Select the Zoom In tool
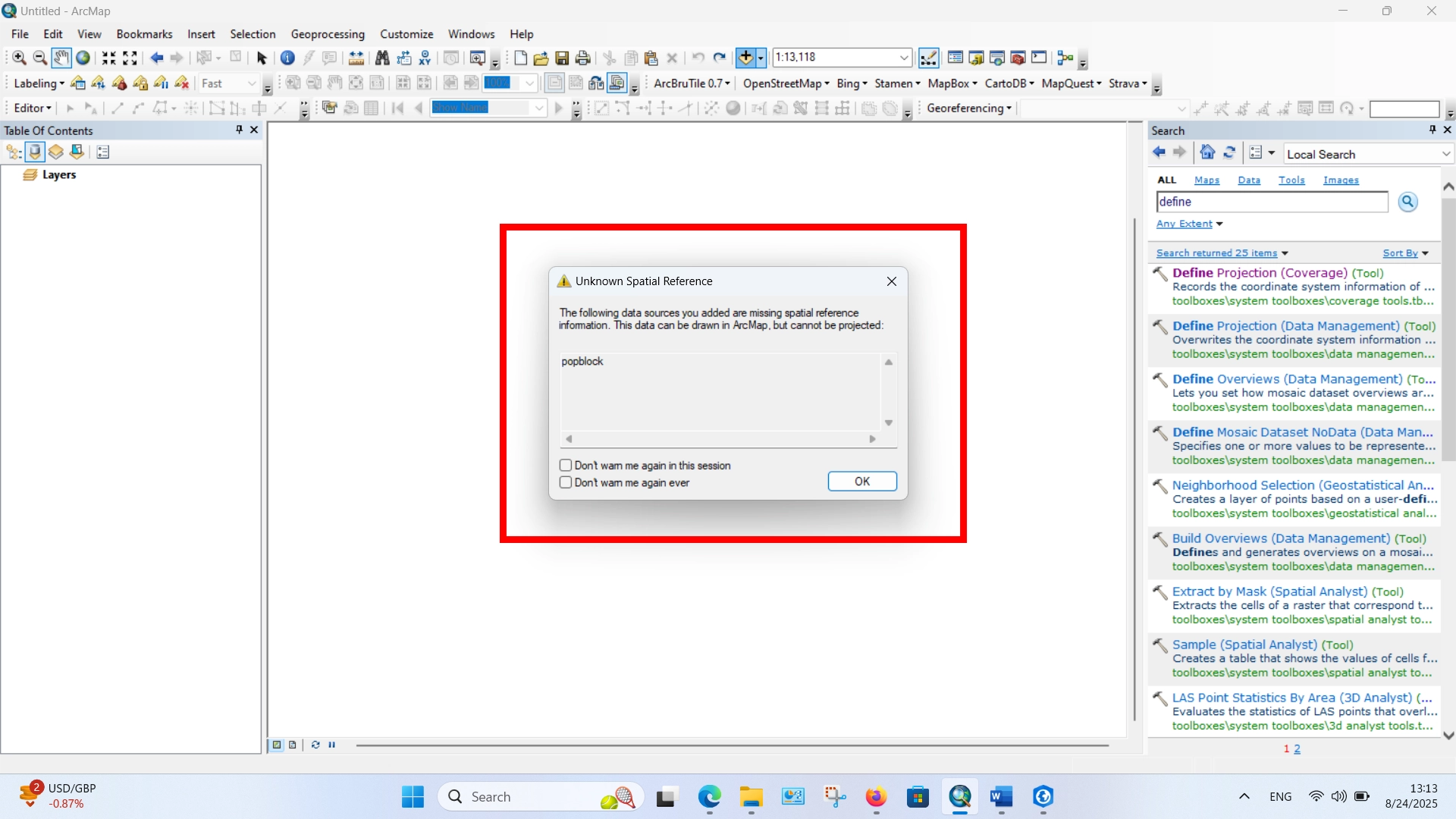Viewport: 1456px width, 819px height. click(19, 58)
